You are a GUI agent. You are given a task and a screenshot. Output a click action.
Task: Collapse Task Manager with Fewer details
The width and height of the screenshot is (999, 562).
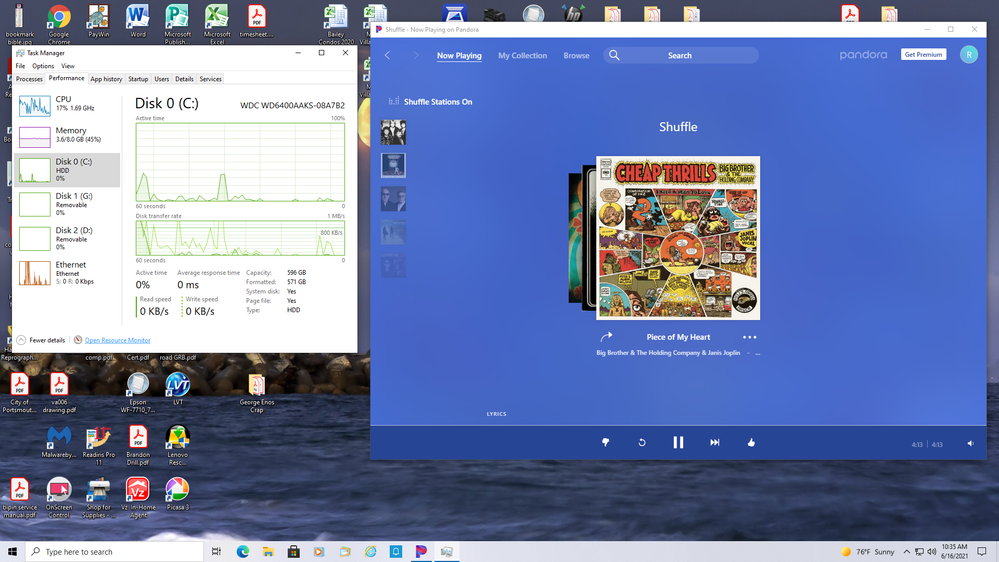click(x=41, y=340)
